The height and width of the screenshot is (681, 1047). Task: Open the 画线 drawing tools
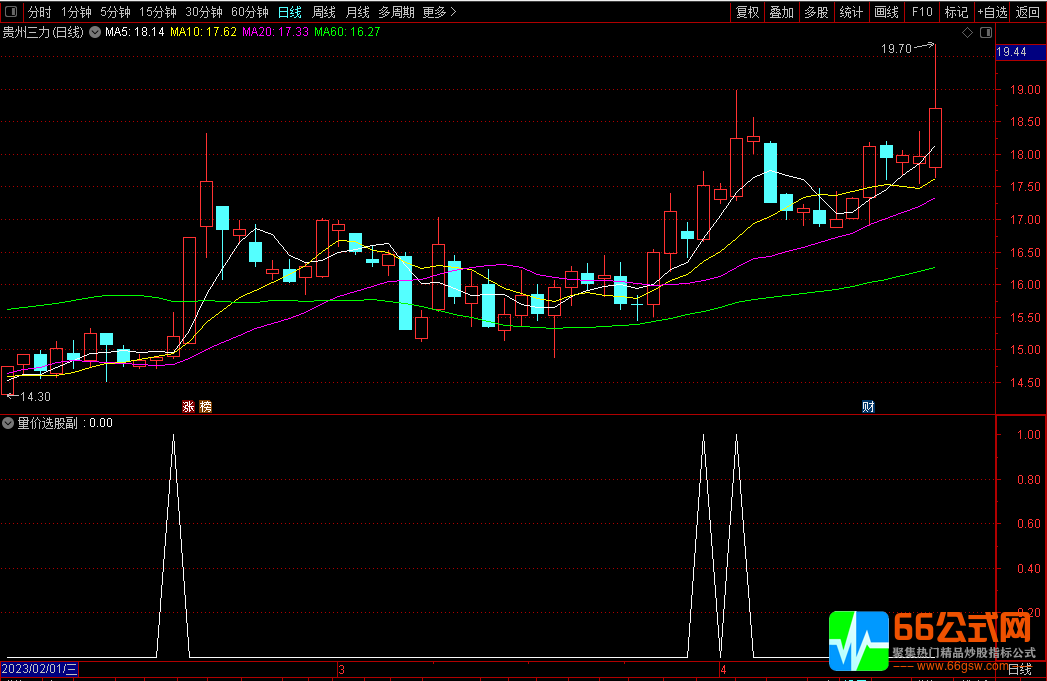coord(886,12)
